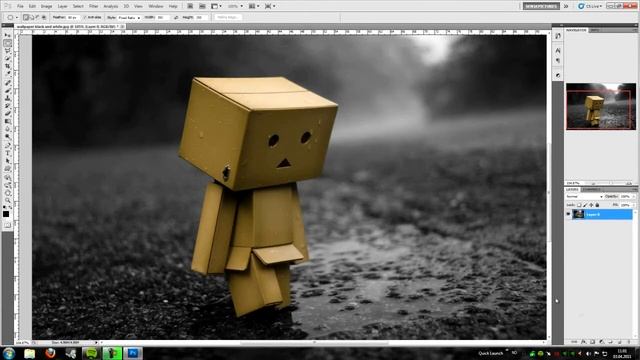
Task: Select the Spot Healing Brush tool
Action: click(x=7, y=83)
